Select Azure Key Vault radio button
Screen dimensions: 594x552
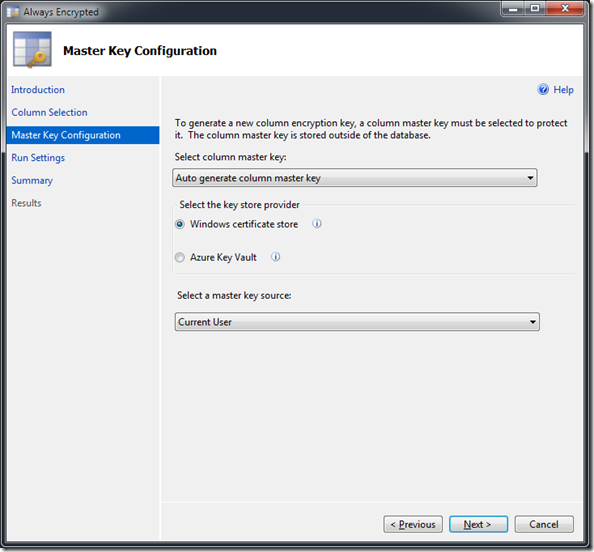(x=180, y=258)
